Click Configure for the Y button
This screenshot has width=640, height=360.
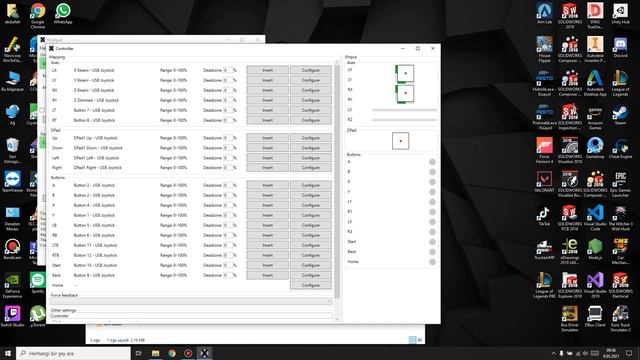(311, 215)
